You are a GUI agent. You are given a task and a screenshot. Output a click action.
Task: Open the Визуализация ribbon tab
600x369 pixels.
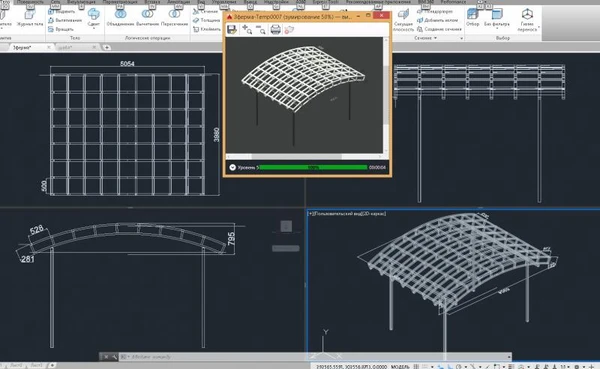(x=81, y=2)
